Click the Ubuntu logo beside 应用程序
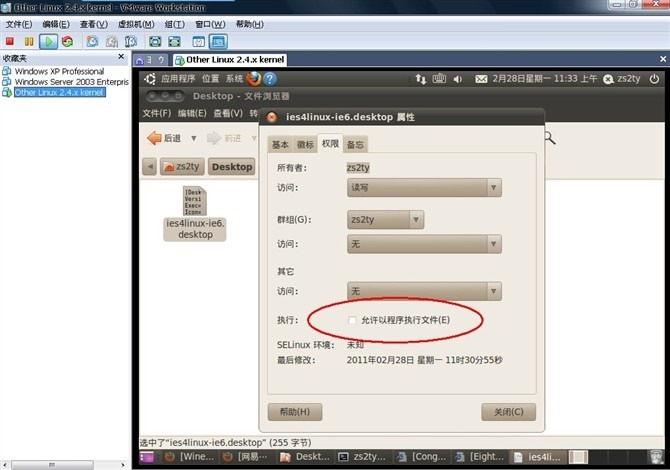This screenshot has height=470, width=670. (150, 79)
